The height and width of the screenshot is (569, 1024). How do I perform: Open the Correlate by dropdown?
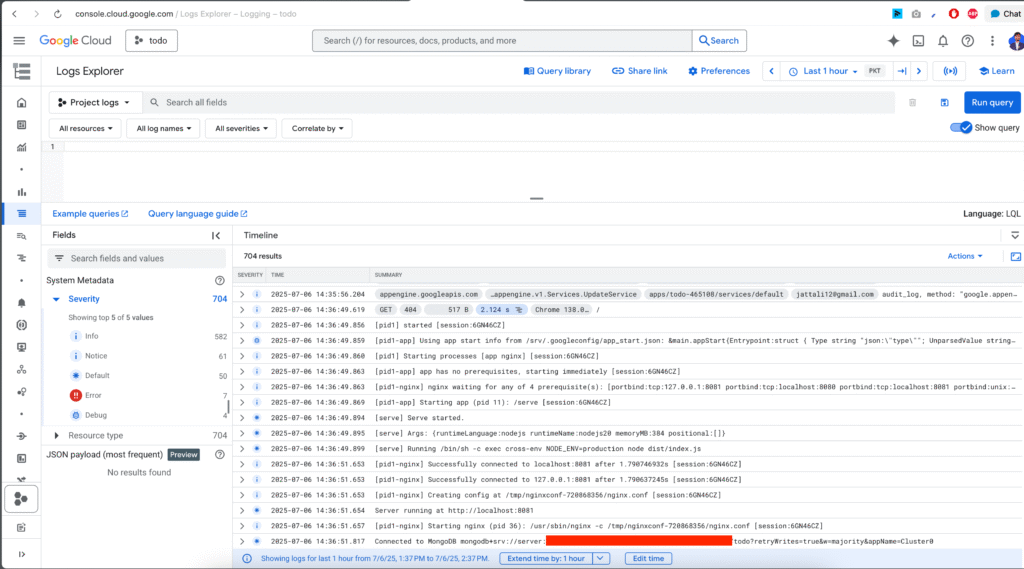coord(317,129)
